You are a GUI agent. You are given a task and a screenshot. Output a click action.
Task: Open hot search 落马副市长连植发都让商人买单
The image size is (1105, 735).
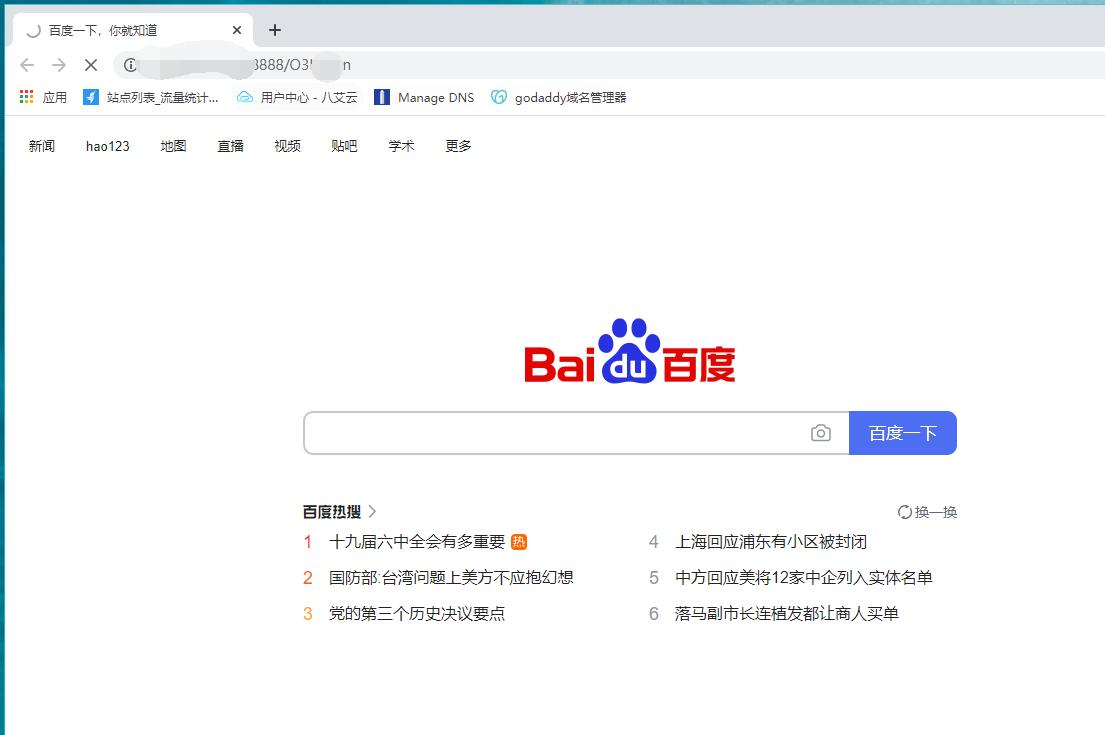coord(786,614)
